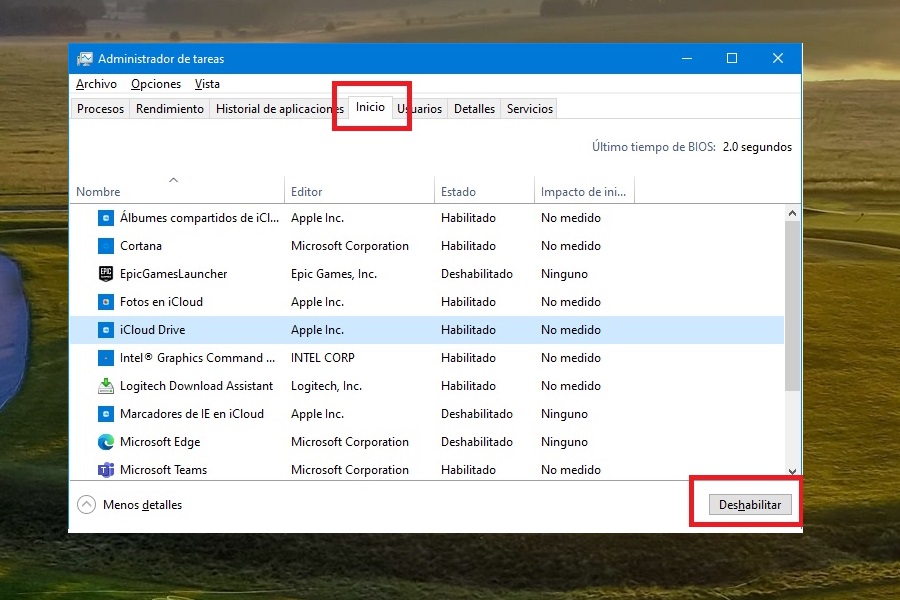Select the Álbumes compartidos de iCloud icon
This screenshot has height=600, width=900.
(x=106, y=217)
